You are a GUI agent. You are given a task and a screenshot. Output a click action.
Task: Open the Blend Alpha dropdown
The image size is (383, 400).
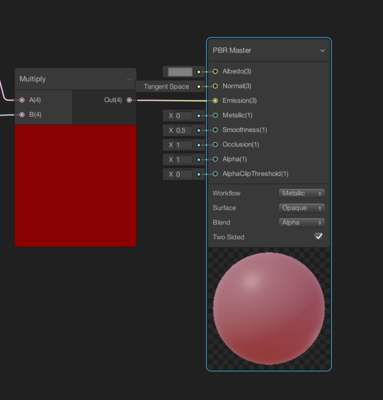(302, 223)
